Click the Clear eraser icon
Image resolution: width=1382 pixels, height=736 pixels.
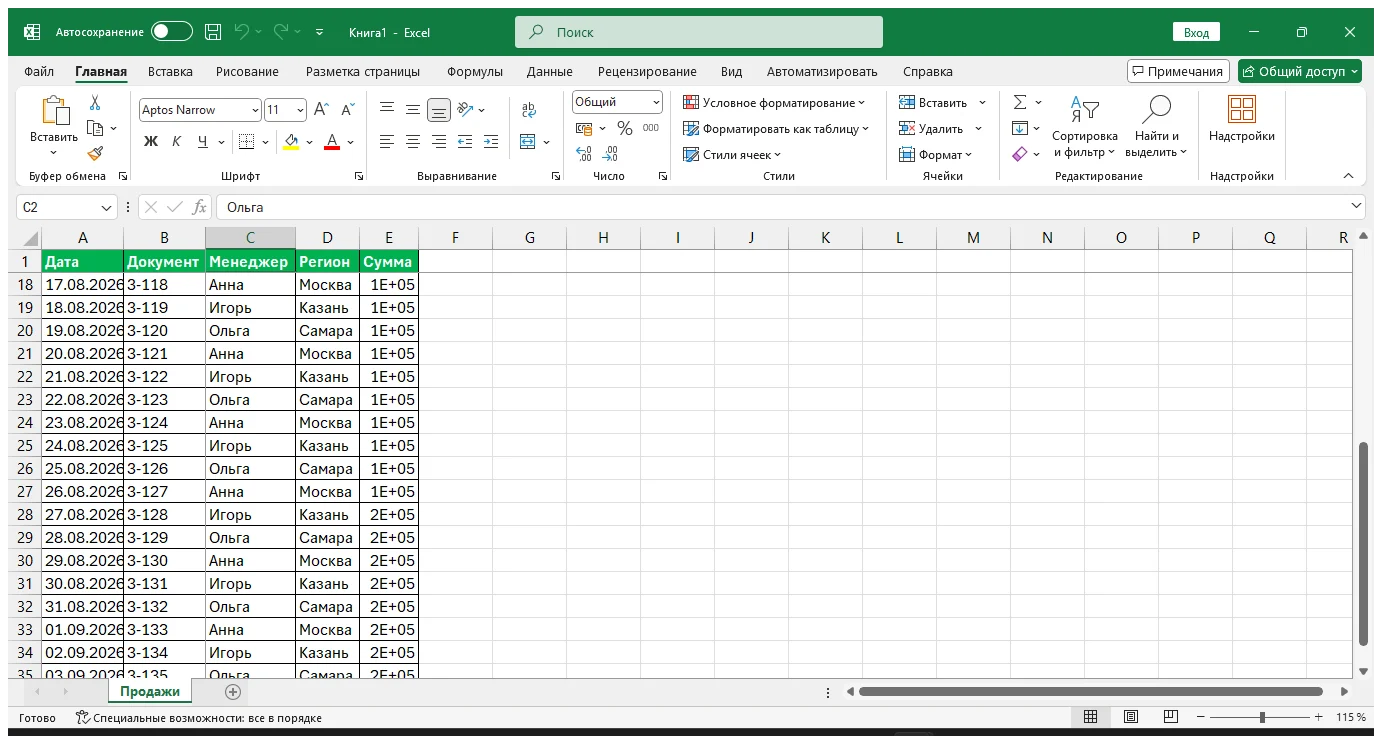tap(1020, 154)
